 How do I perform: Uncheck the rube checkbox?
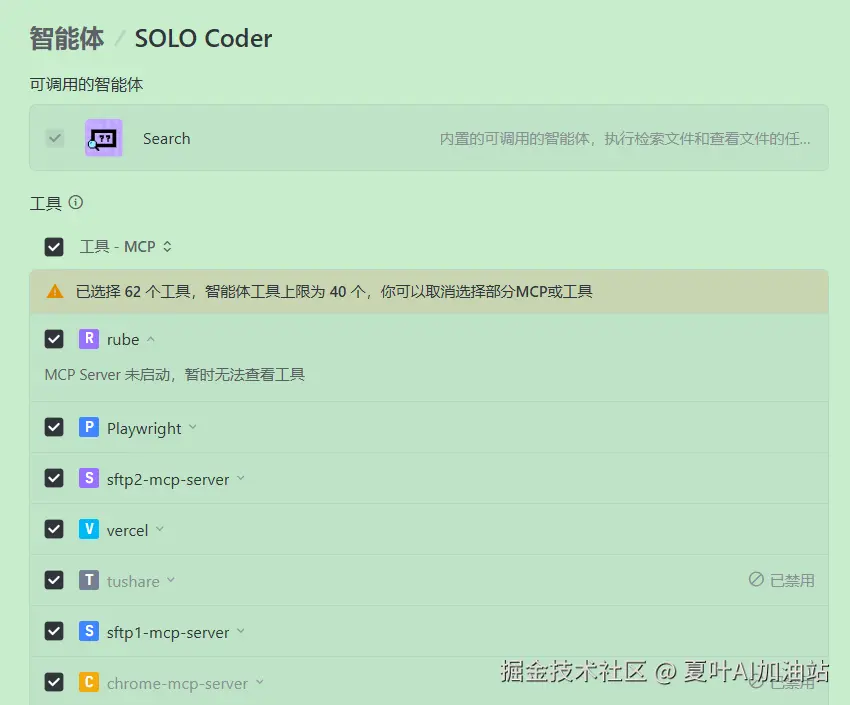54,339
